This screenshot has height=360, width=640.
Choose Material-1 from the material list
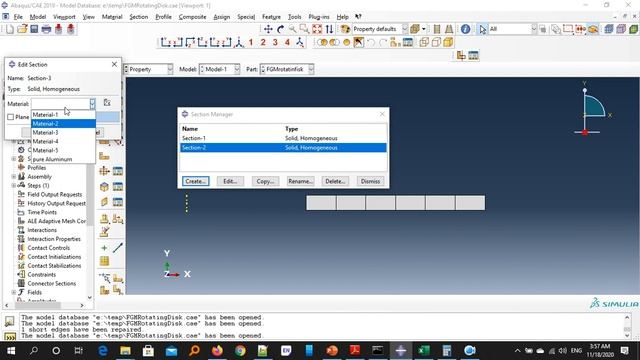[x=63, y=115]
